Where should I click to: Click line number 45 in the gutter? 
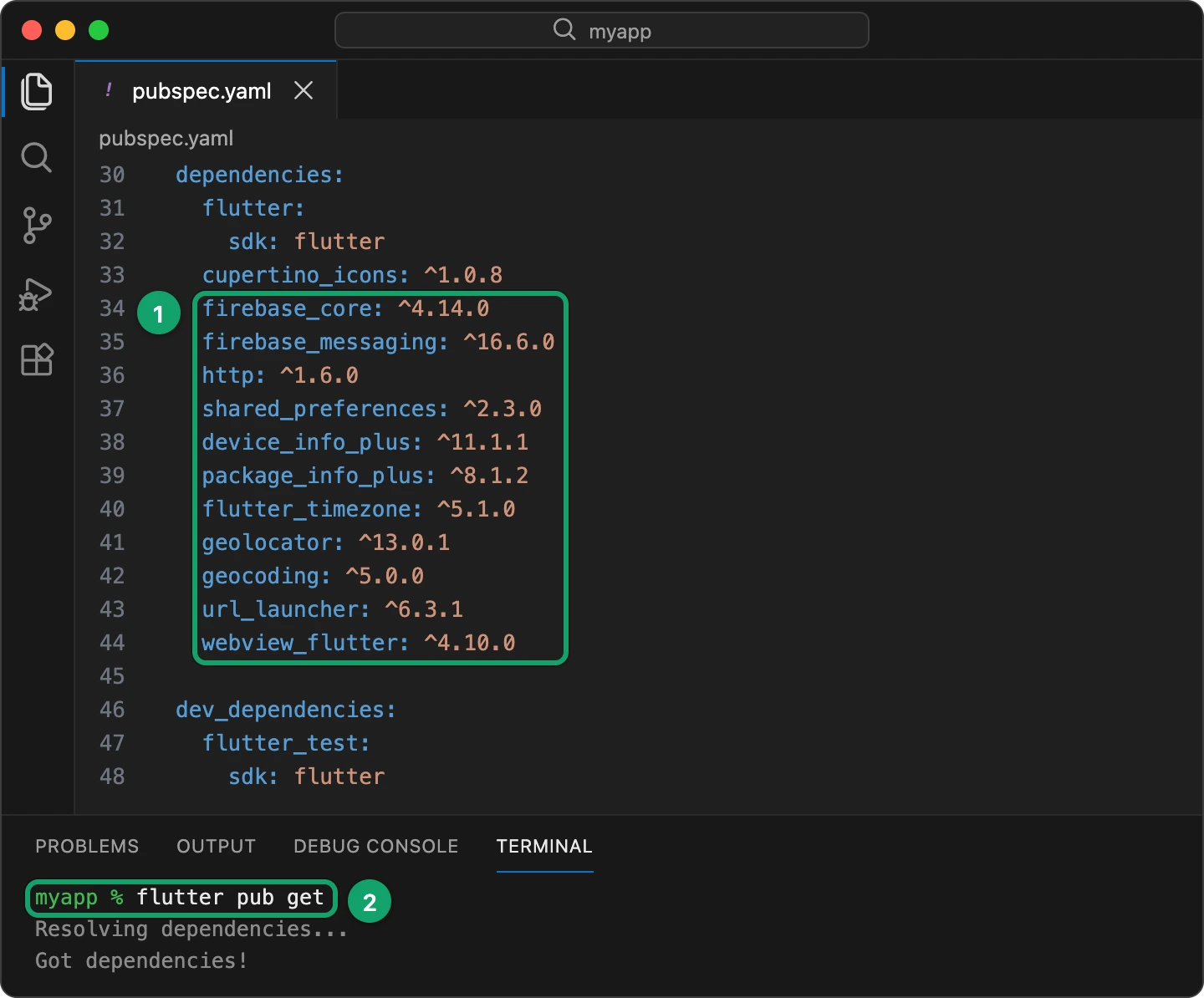112,676
